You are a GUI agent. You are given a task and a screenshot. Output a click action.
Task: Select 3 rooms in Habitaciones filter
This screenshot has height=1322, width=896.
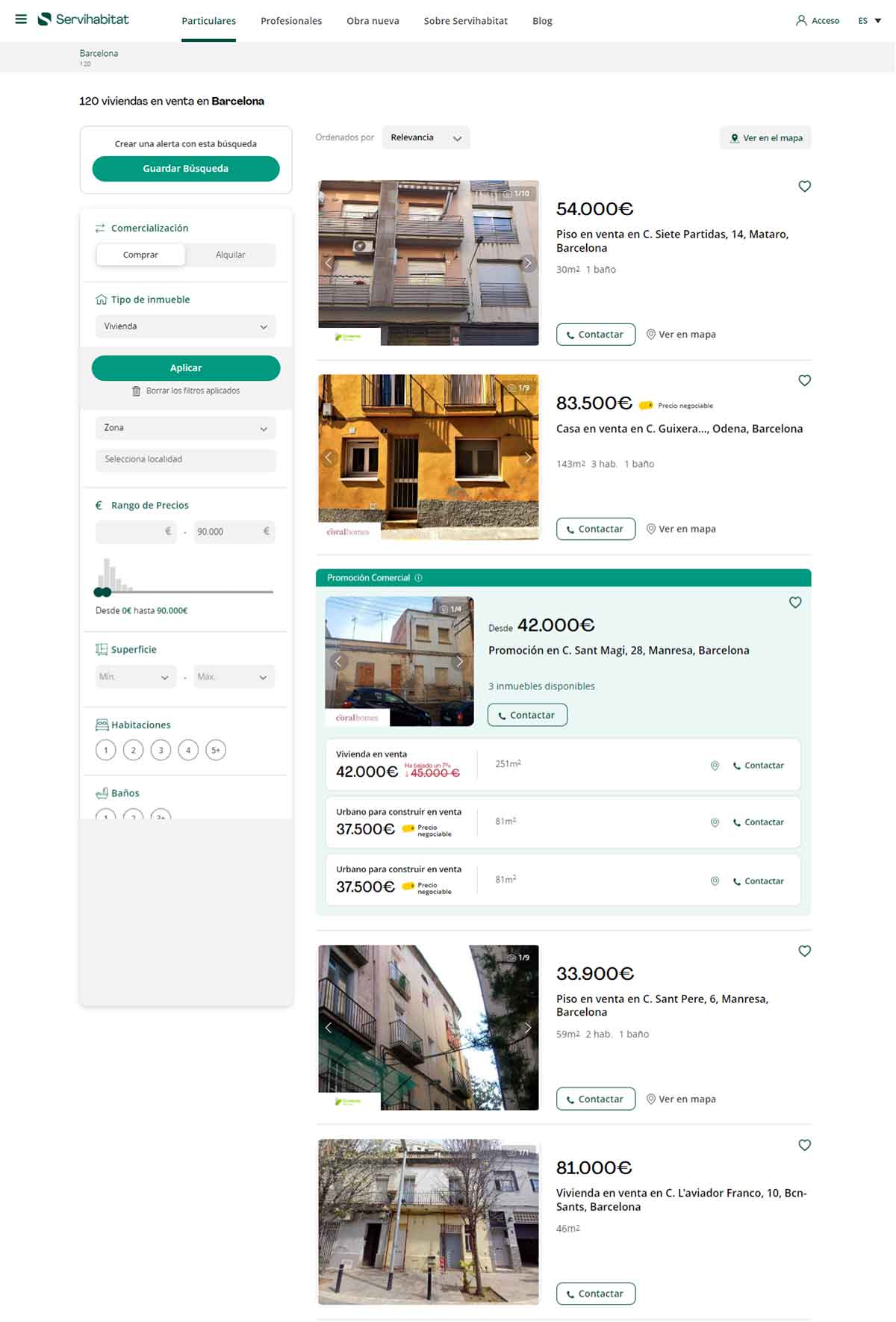(x=161, y=750)
